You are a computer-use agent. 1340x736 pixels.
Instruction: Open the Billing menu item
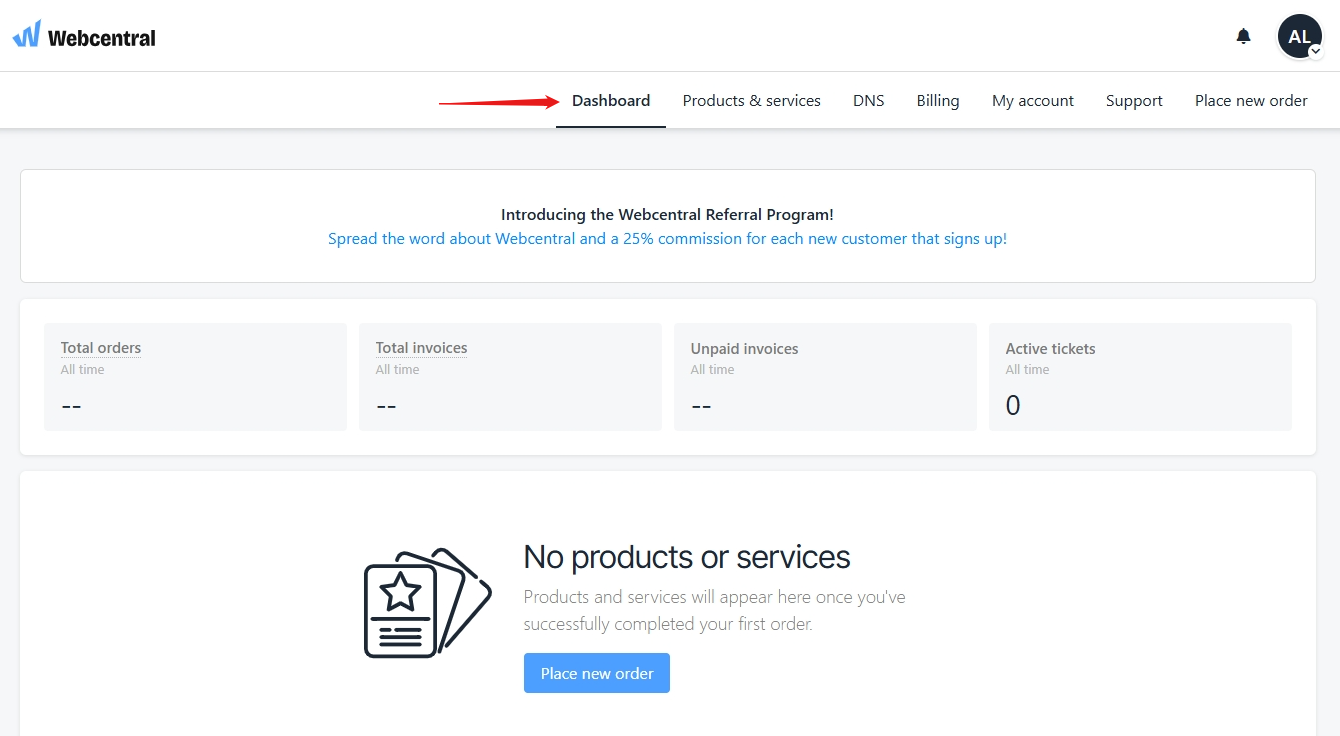937,100
